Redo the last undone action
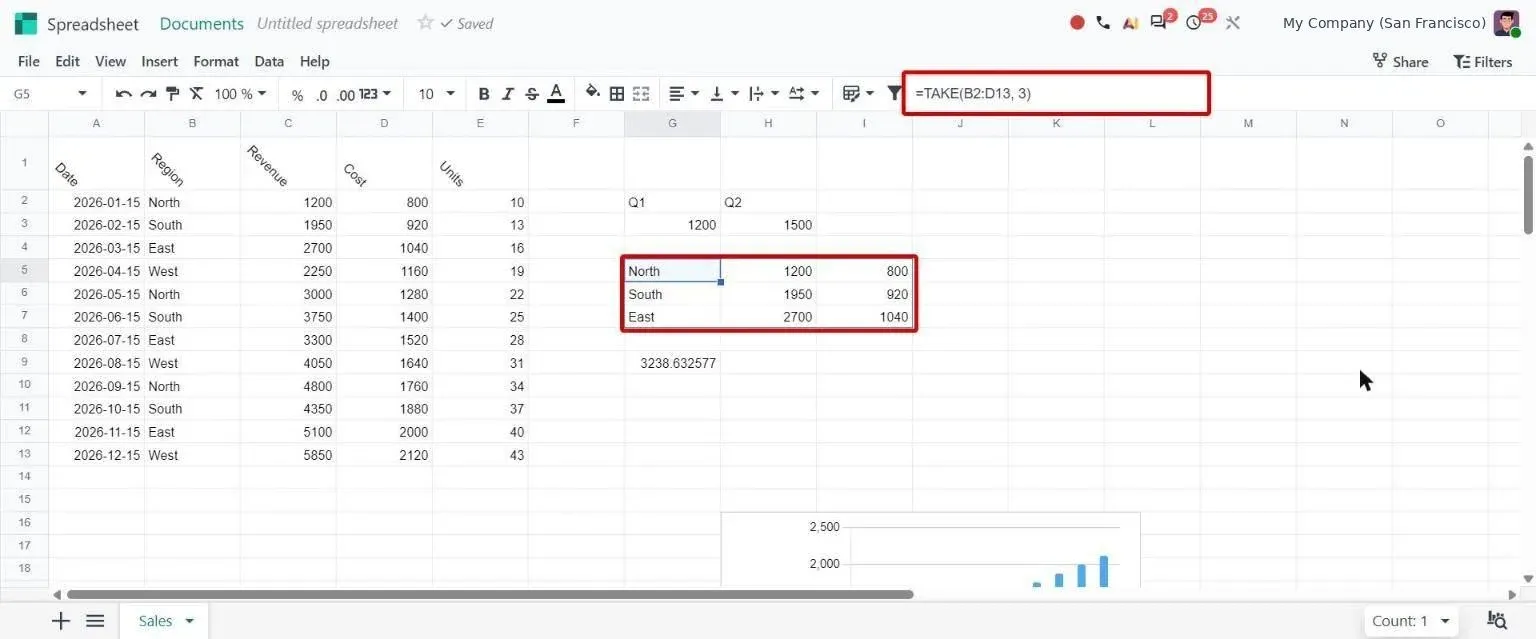This screenshot has height=639, width=1536. coord(148,94)
